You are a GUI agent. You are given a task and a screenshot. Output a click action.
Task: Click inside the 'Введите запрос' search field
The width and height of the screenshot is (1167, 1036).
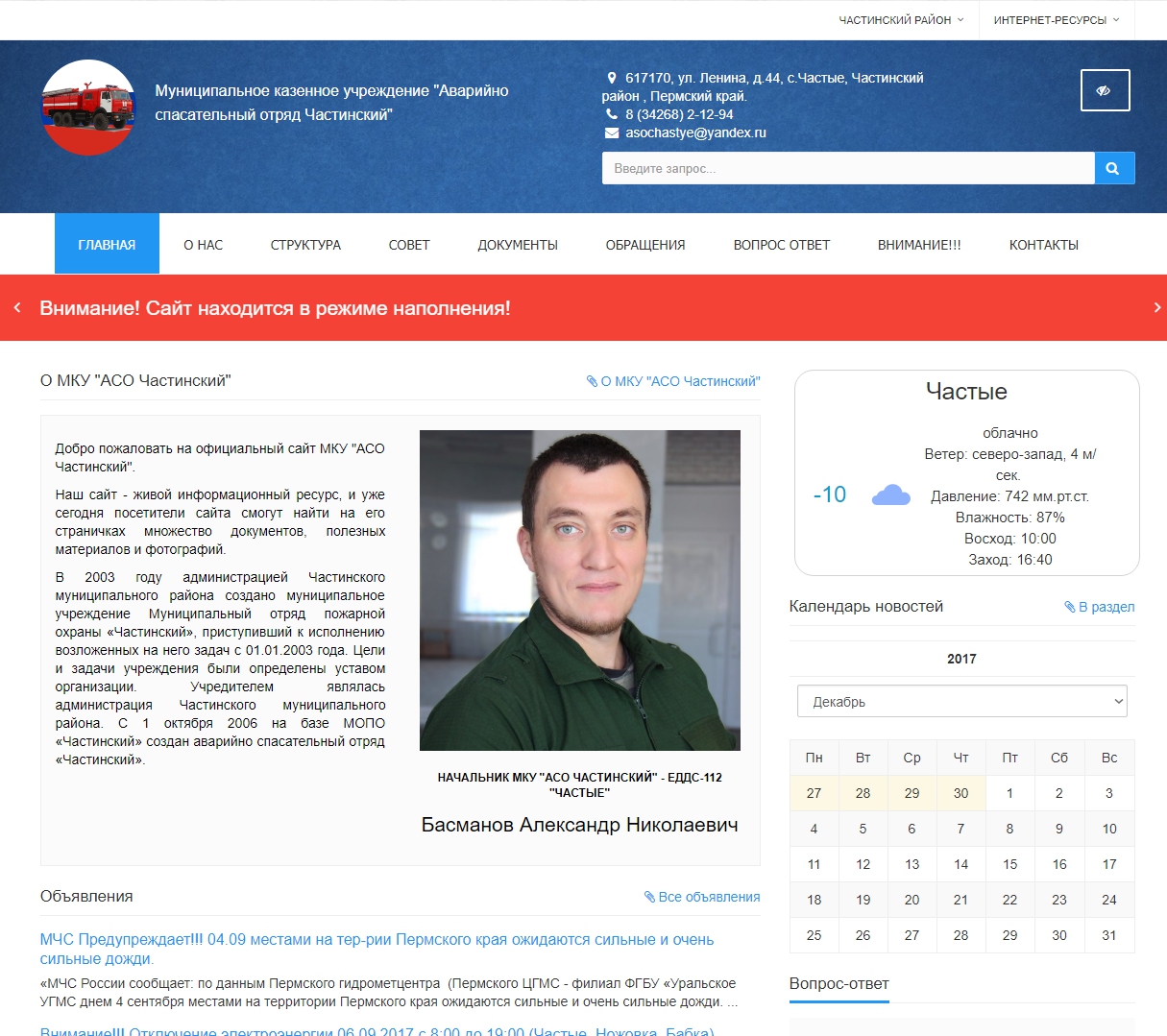(845, 167)
